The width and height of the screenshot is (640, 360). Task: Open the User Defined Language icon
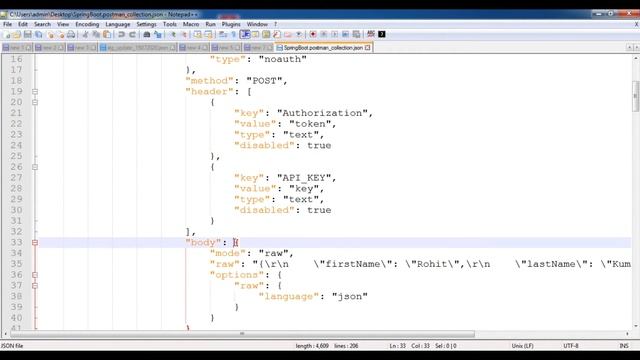point(256,34)
